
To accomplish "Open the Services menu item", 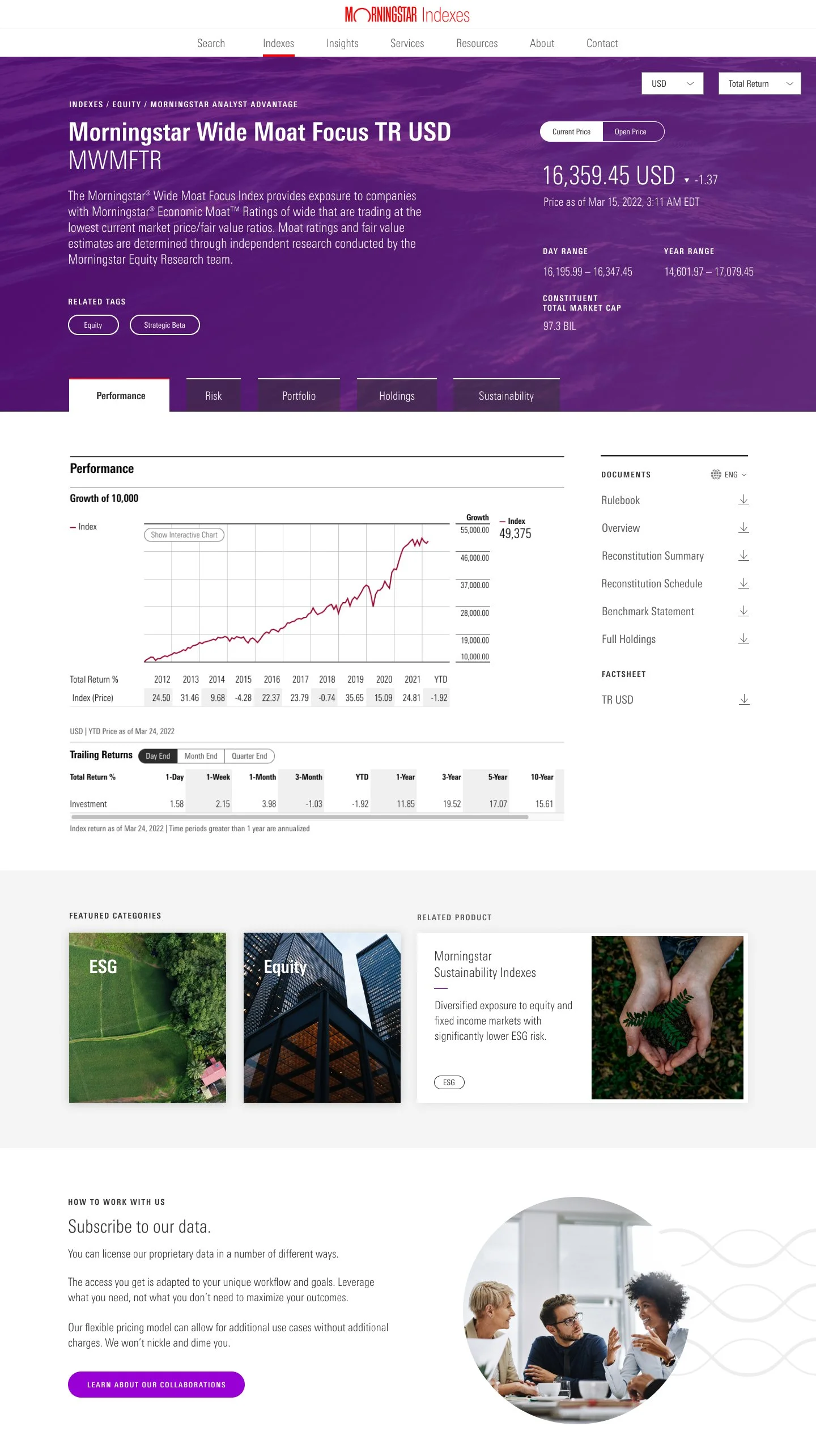I will point(407,43).
